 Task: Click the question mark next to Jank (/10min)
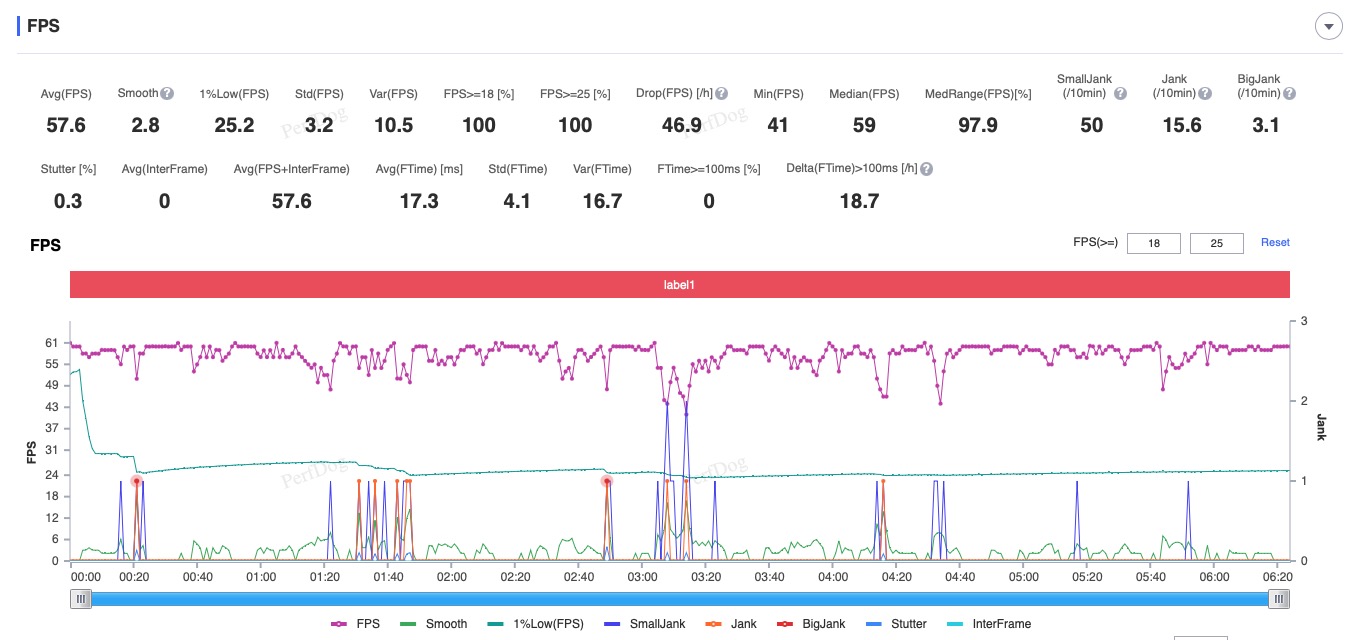tap(1205, 94)
